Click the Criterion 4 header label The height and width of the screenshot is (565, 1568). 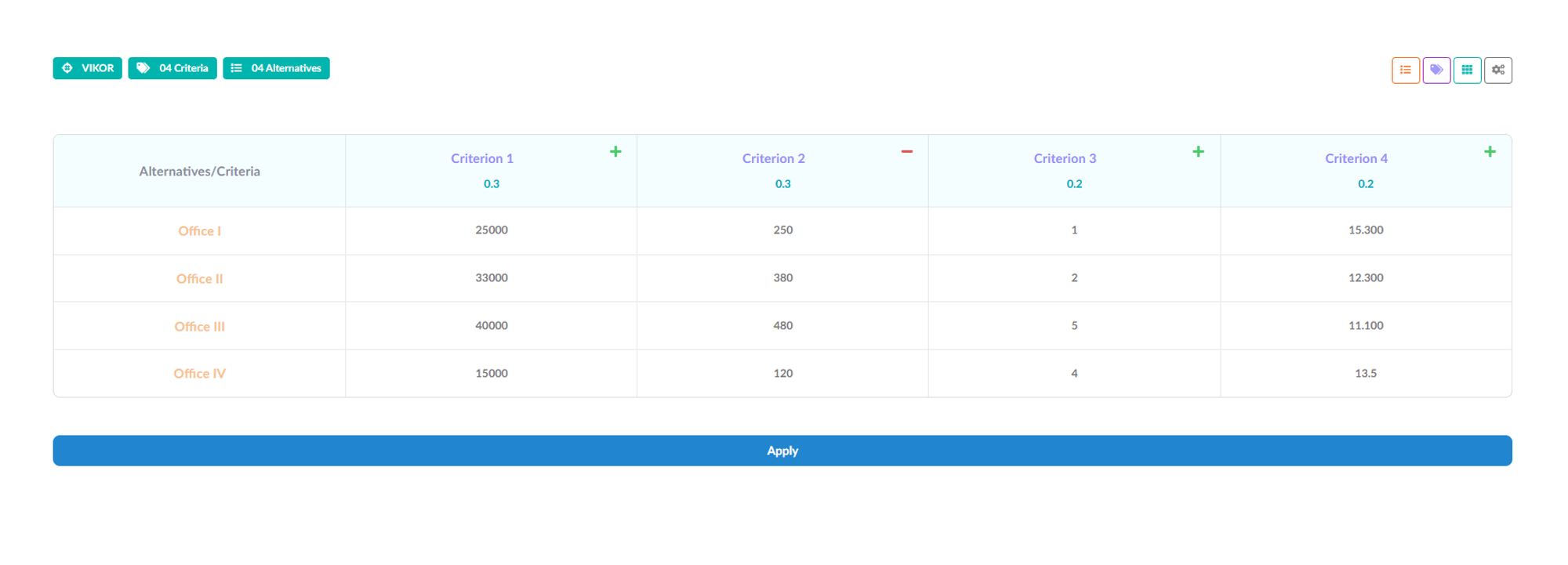pyautogui.click(x=1356, y=158)
